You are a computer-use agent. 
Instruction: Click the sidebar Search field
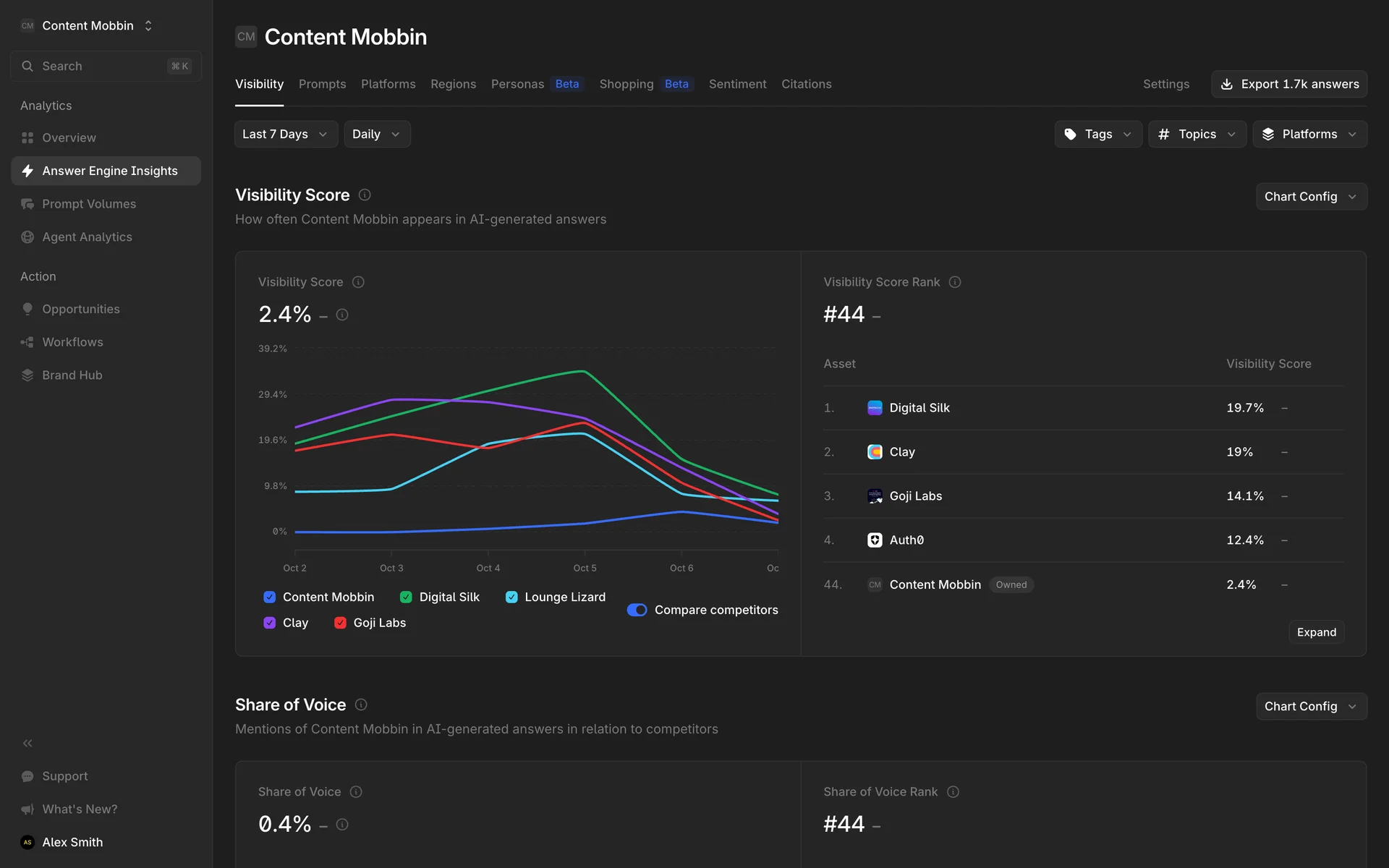[106, 66]
